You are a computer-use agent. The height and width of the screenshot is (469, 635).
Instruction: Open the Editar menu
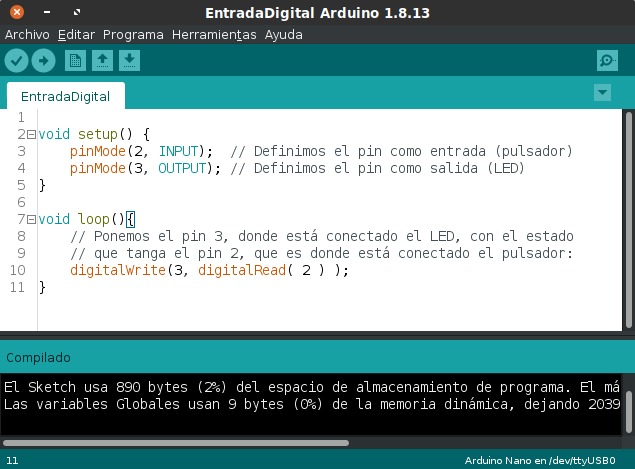click(76, 34)
